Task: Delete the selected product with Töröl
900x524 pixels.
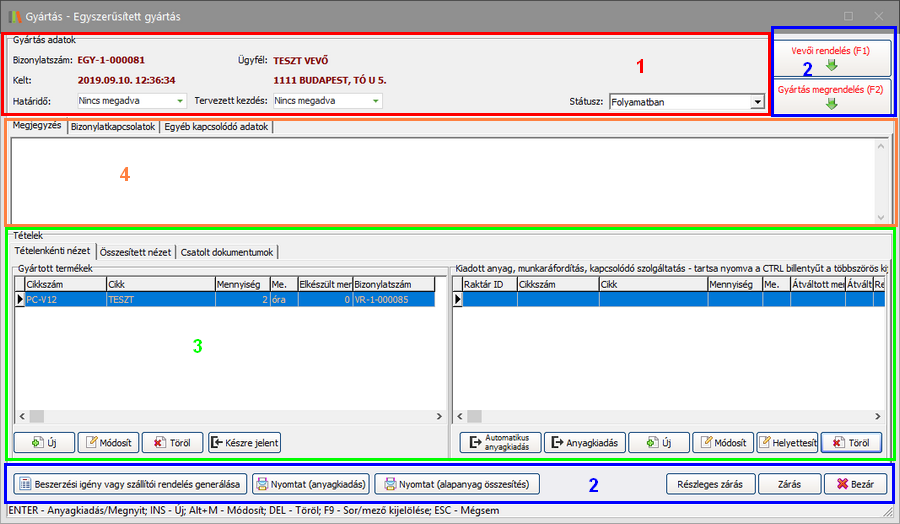Action: pos(171,442)
